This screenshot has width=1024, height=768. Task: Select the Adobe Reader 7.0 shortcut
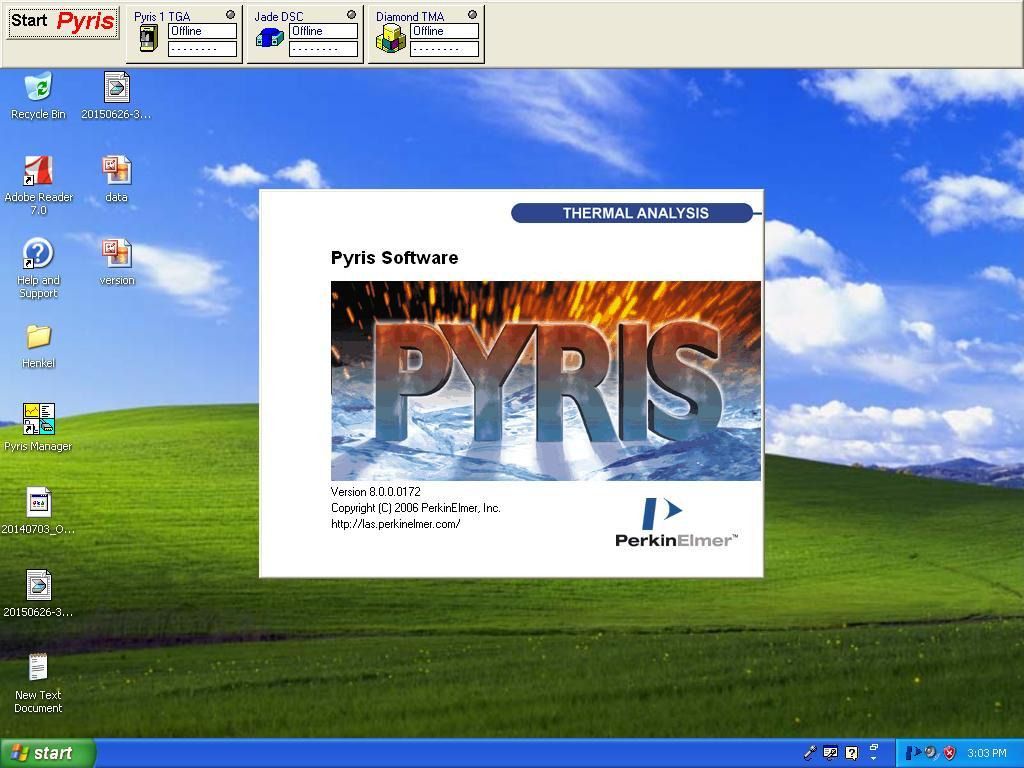pos(38,171)
